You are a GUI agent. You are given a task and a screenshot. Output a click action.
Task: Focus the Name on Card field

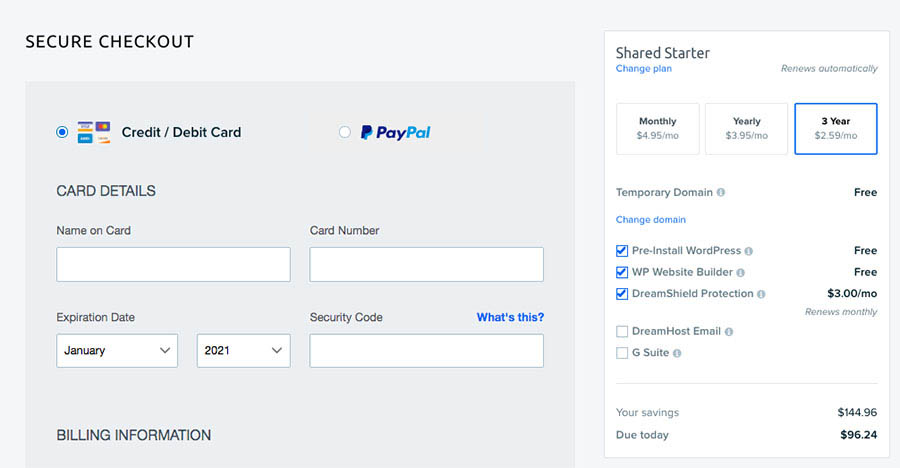[173, 264]
